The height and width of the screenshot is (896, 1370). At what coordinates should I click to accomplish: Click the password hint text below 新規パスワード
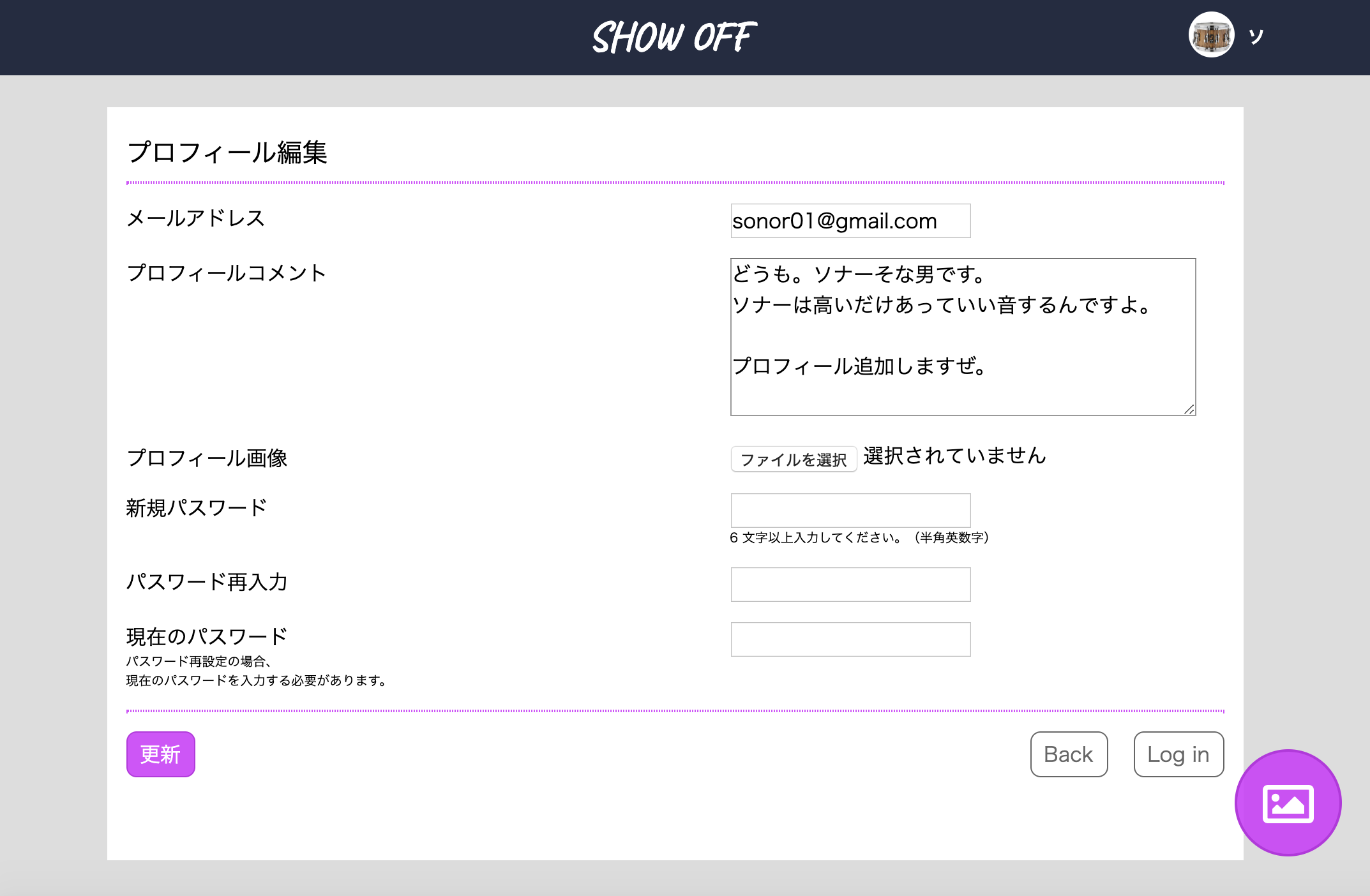(x=859, y=538)
